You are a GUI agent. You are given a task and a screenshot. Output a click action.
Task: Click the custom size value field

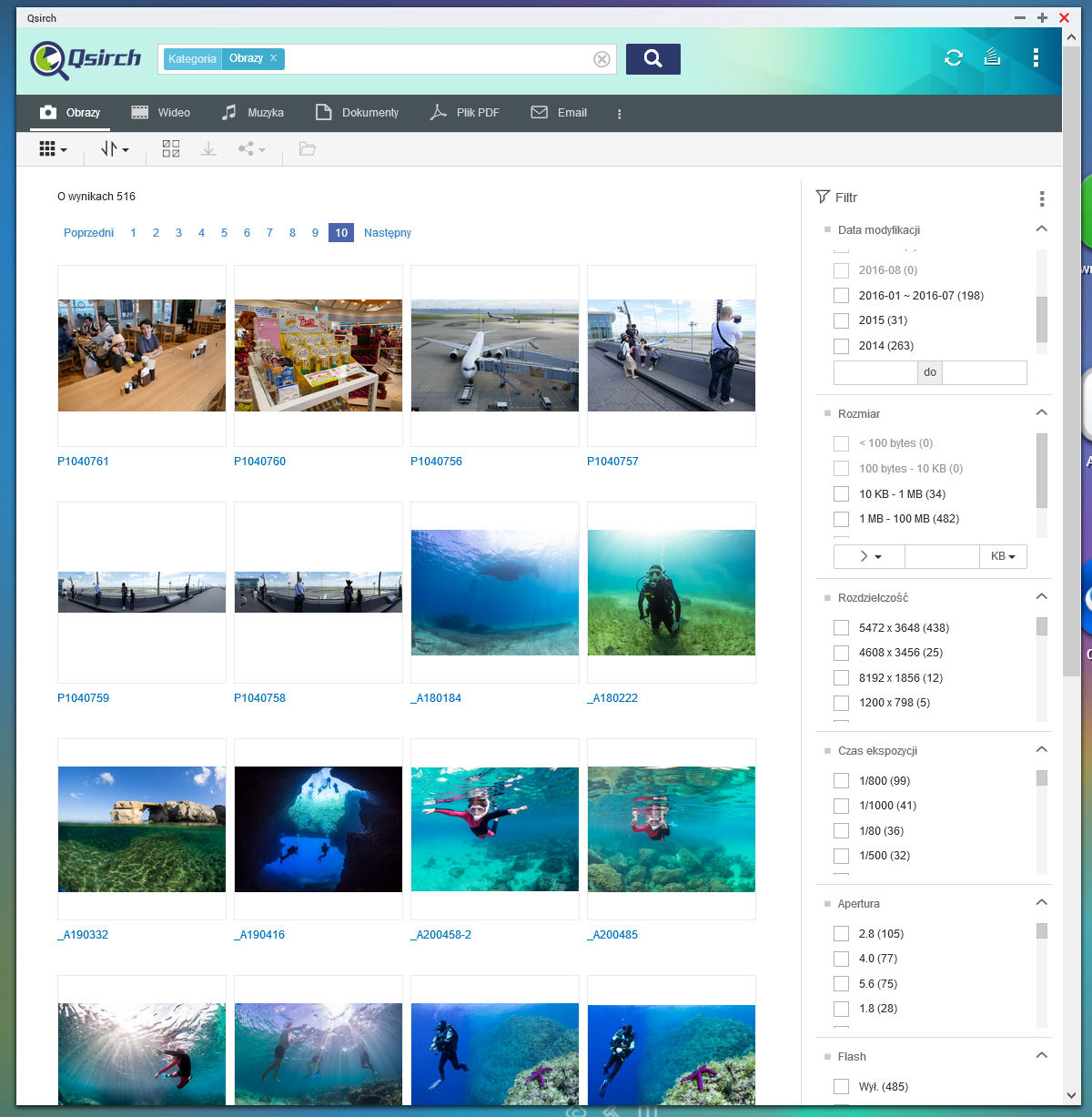[x=942, y=556]
